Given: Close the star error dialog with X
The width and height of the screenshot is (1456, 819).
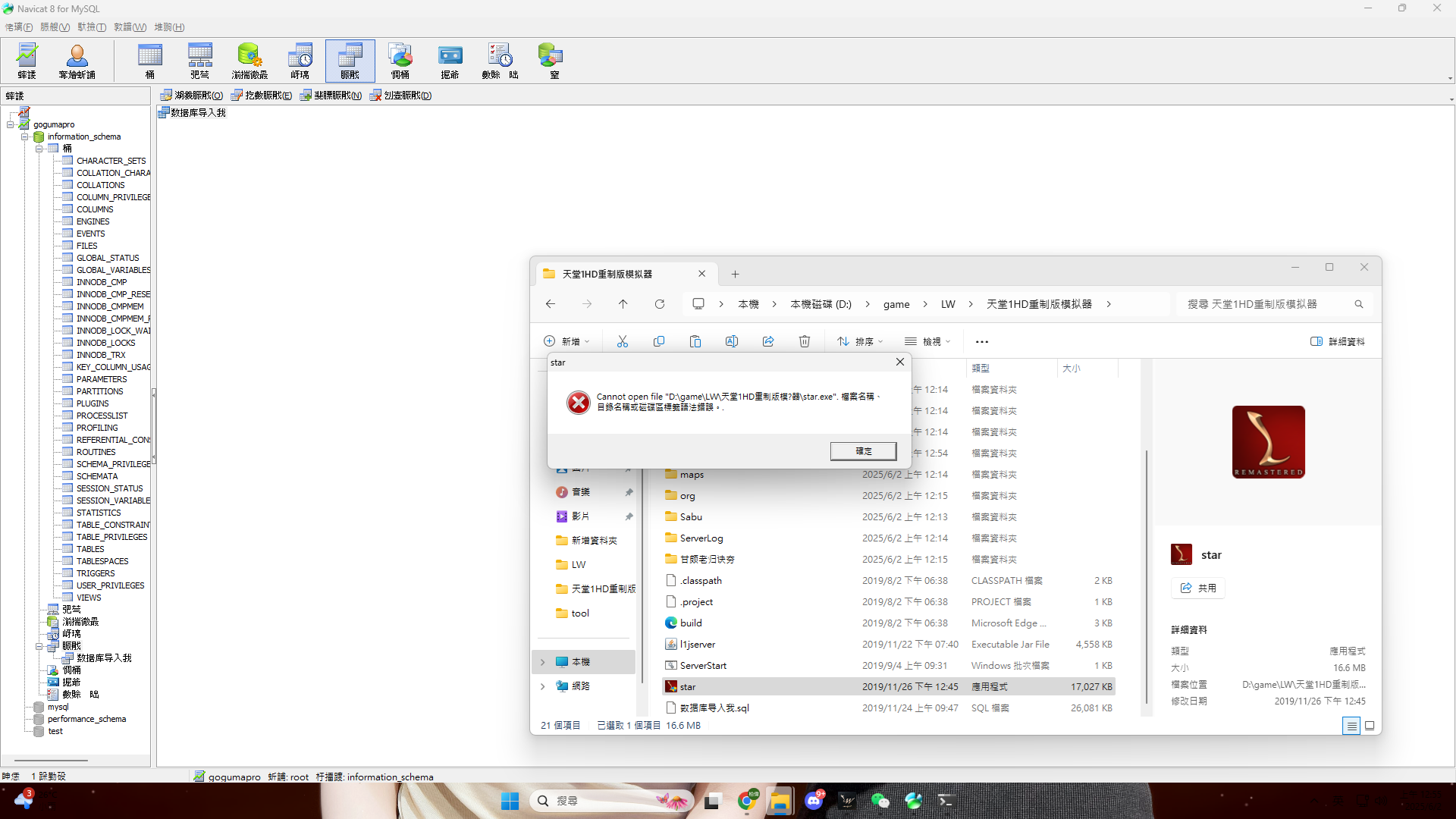Looking at the screenshot, I should click(x=900, y=362).
